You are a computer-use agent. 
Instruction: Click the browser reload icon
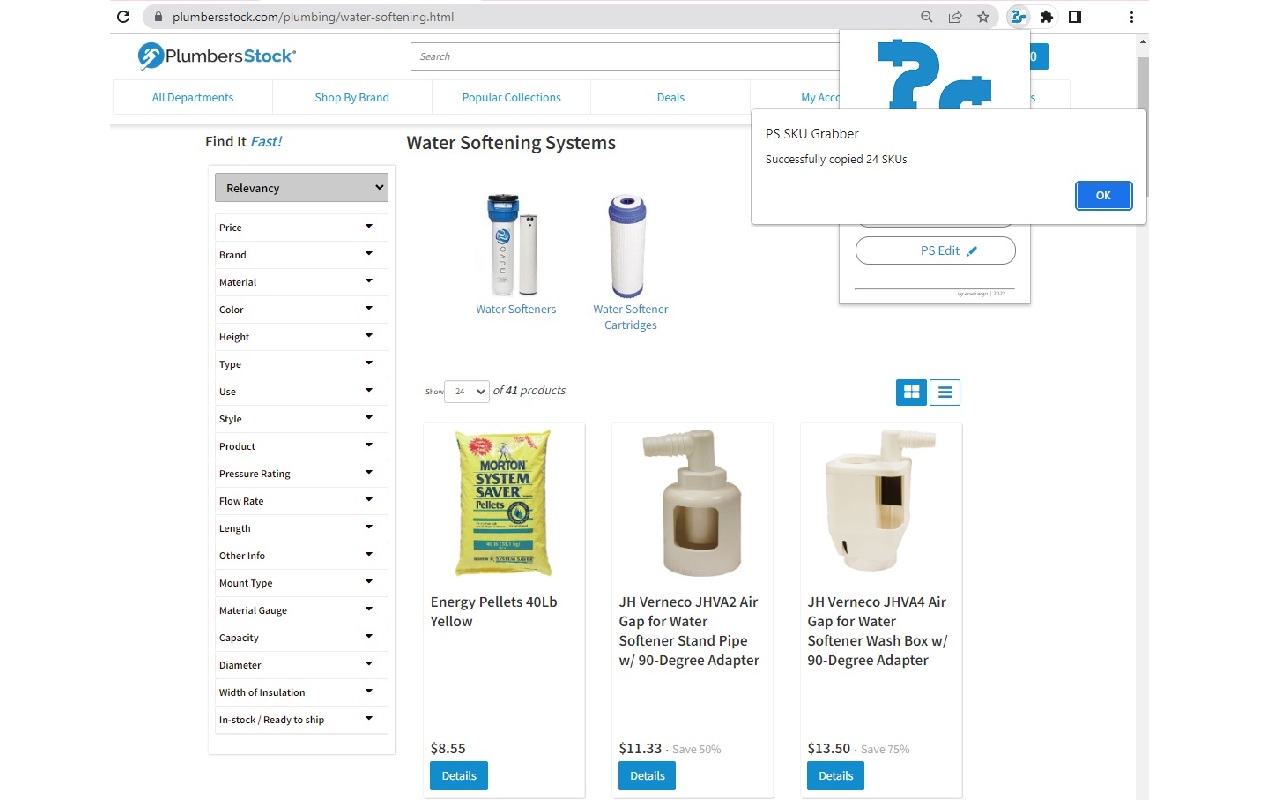click(x=123, y=17)
